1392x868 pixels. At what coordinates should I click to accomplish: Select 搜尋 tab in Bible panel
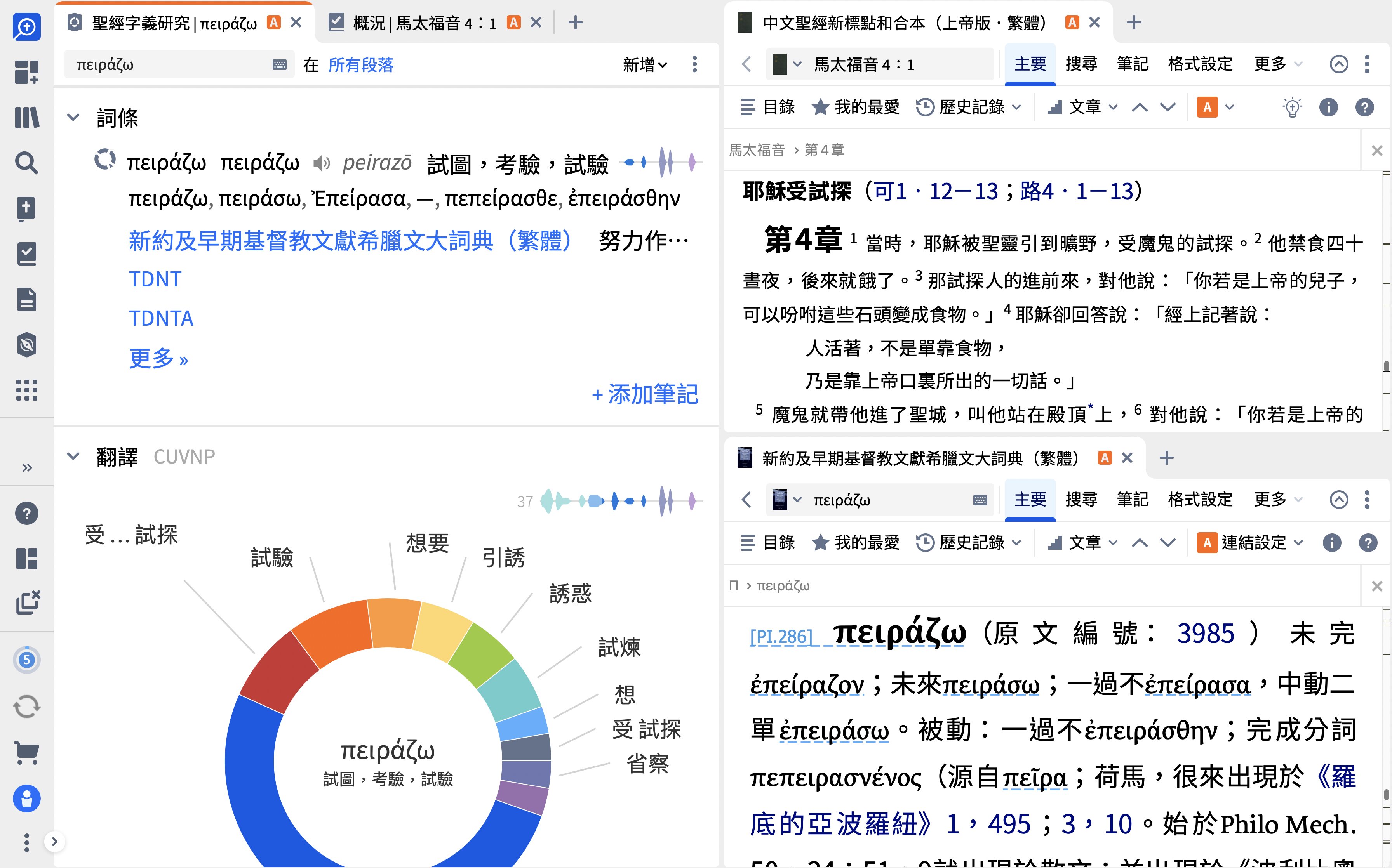click(1081, 64)
